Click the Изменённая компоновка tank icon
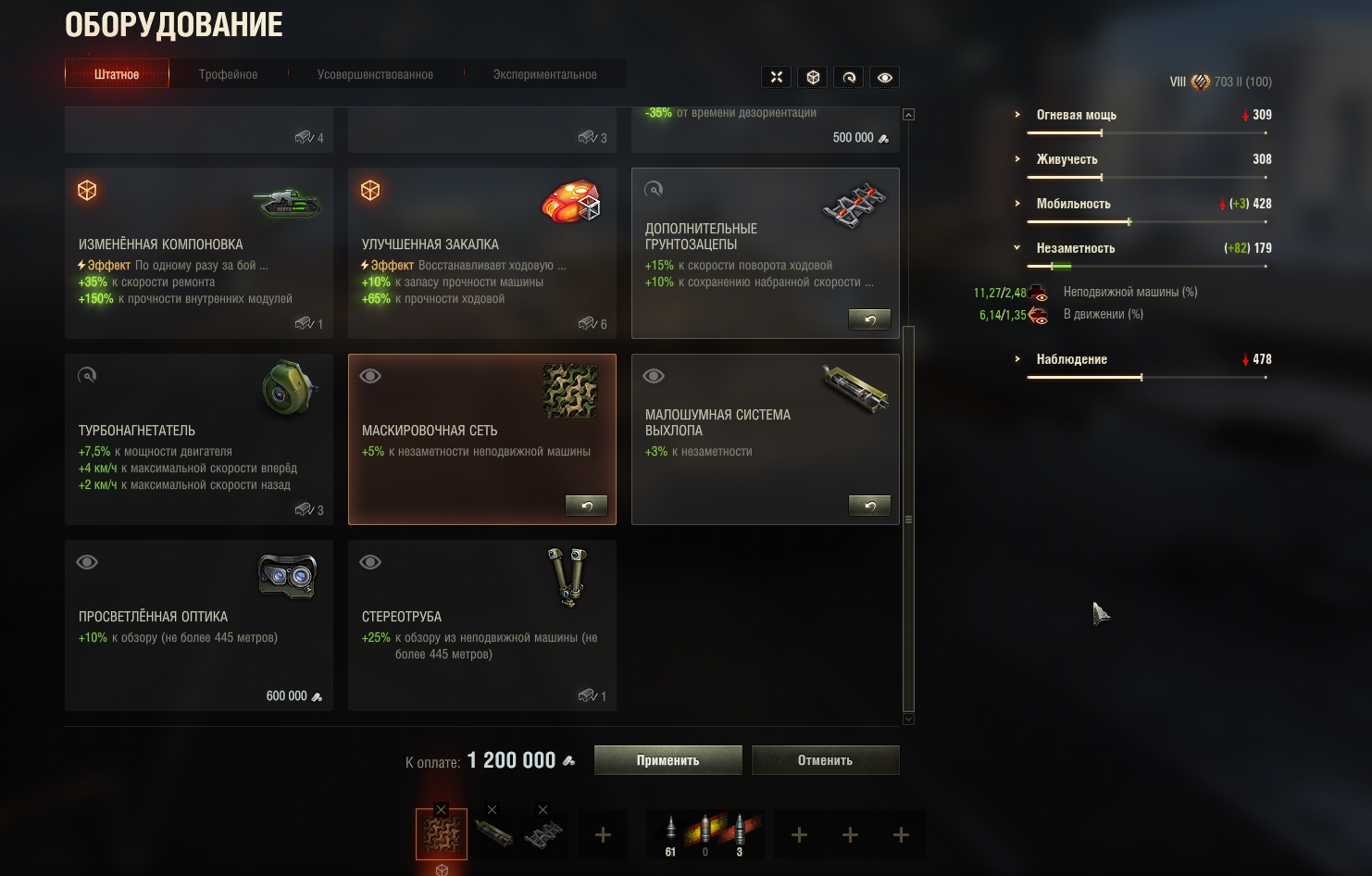 point(287,203)
